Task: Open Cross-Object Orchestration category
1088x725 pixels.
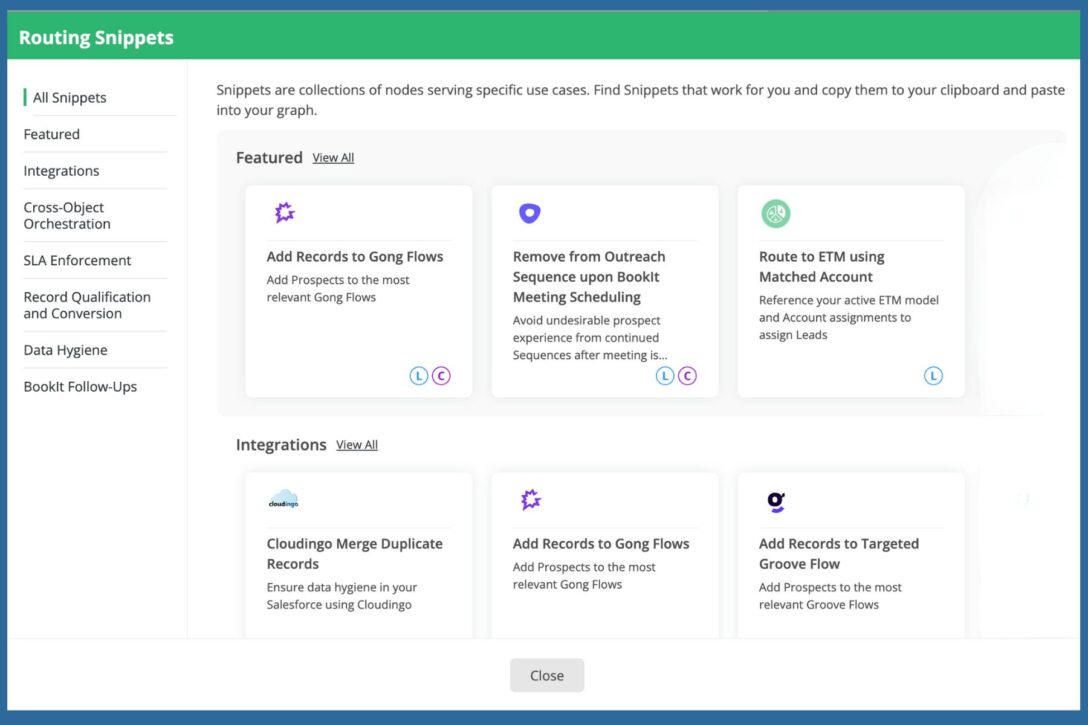Action: tap(67, 216)
